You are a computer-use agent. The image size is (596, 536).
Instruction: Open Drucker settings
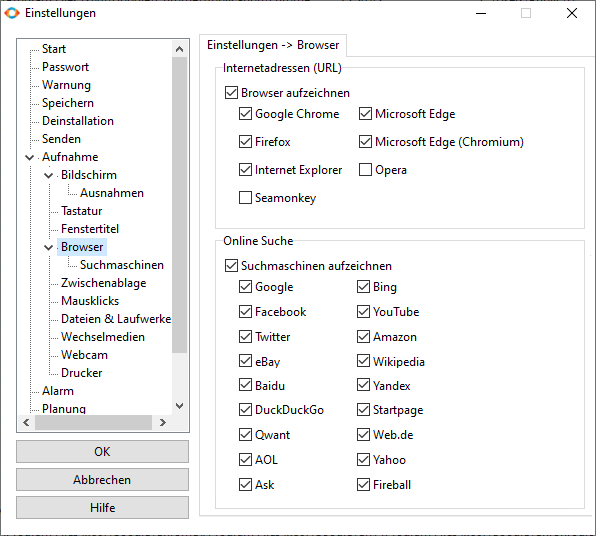point(81,373)
